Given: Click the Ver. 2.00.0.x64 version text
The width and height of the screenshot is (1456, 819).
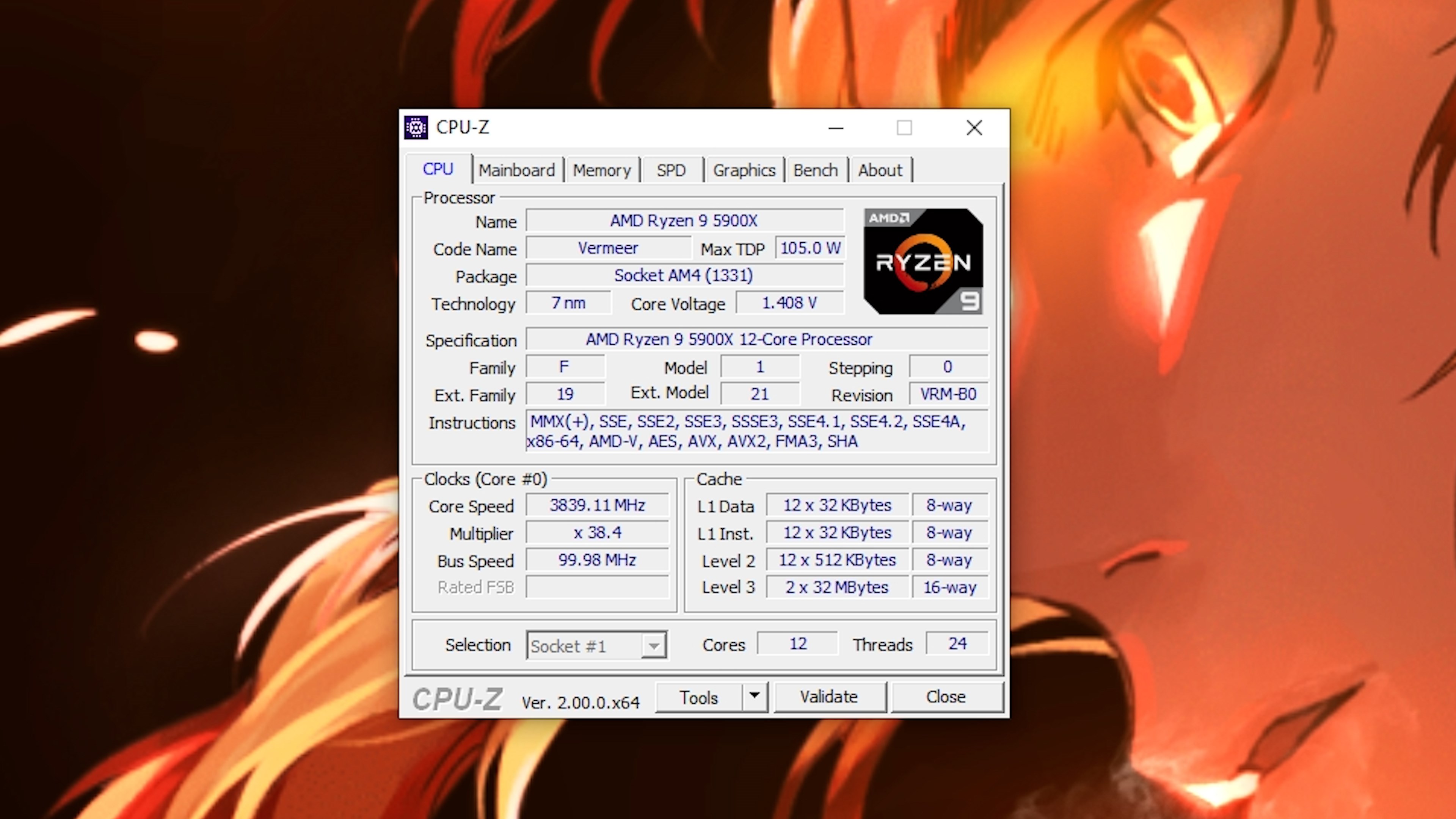Looking at the screenshot, I should coord(581,703).
